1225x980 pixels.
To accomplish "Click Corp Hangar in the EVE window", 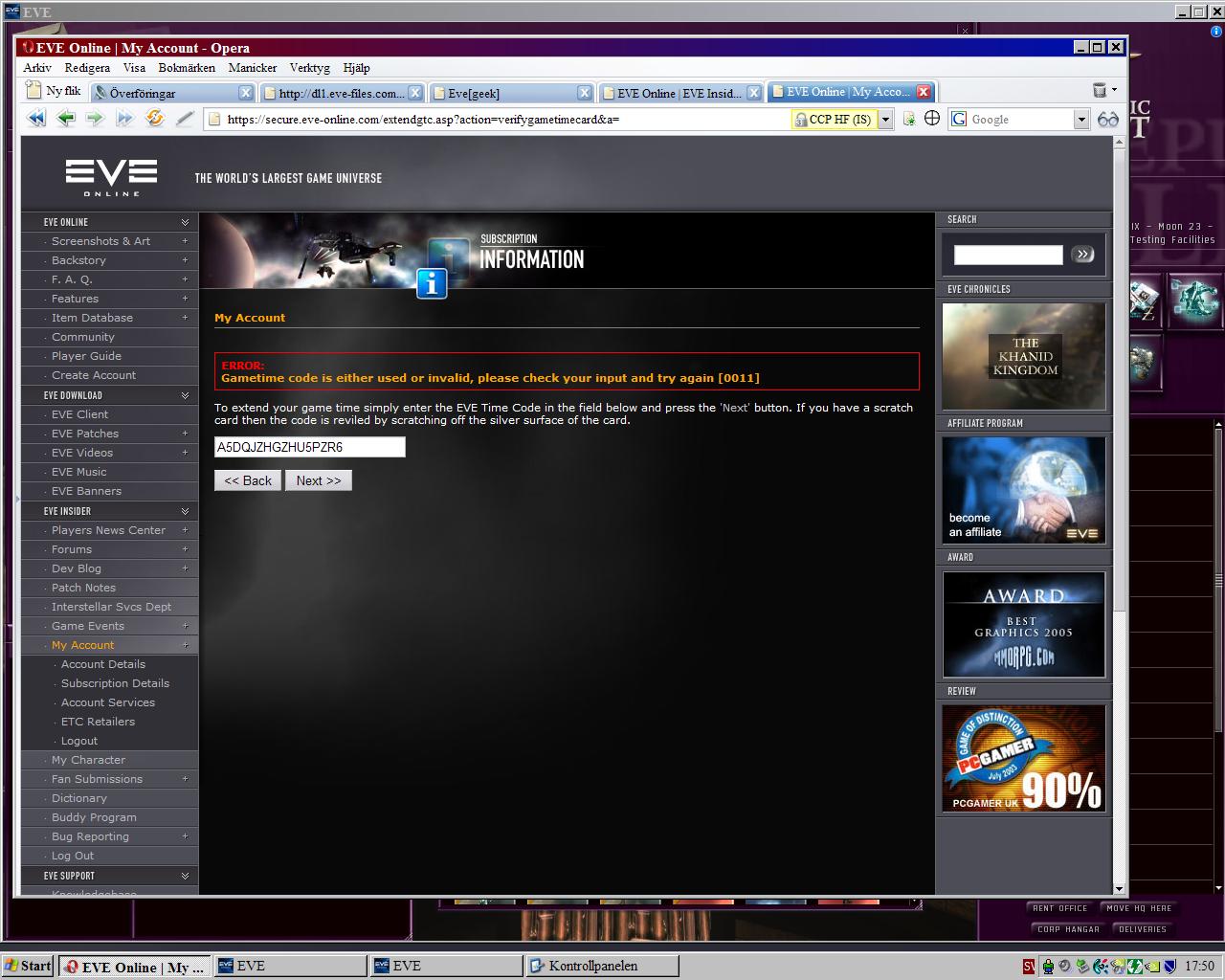I will [1067, 928].
